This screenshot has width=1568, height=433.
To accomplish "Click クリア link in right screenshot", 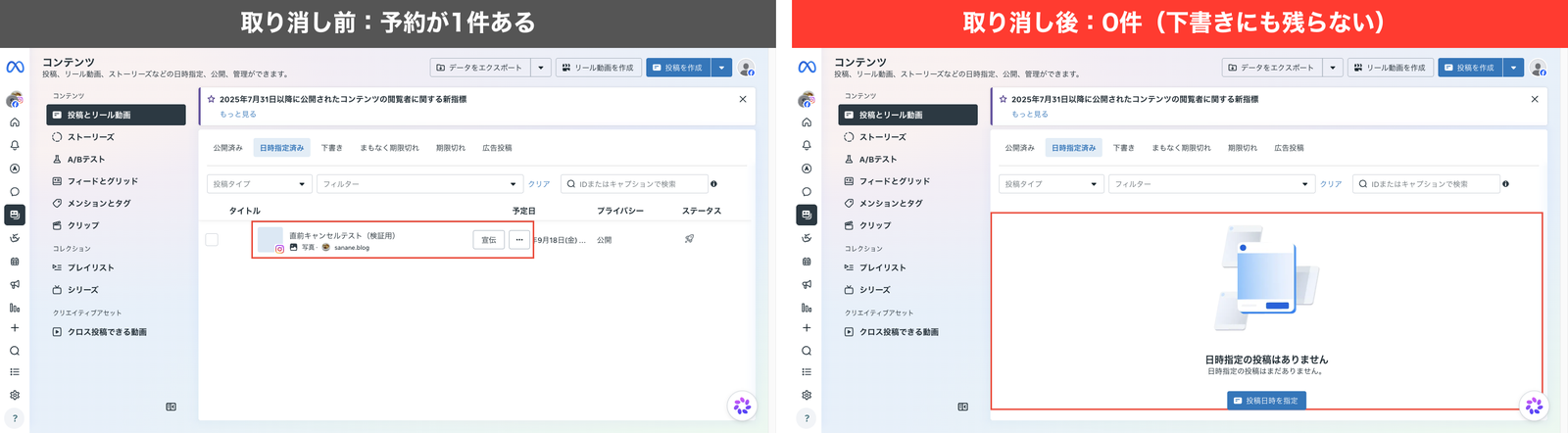I will click(1331, 184).
